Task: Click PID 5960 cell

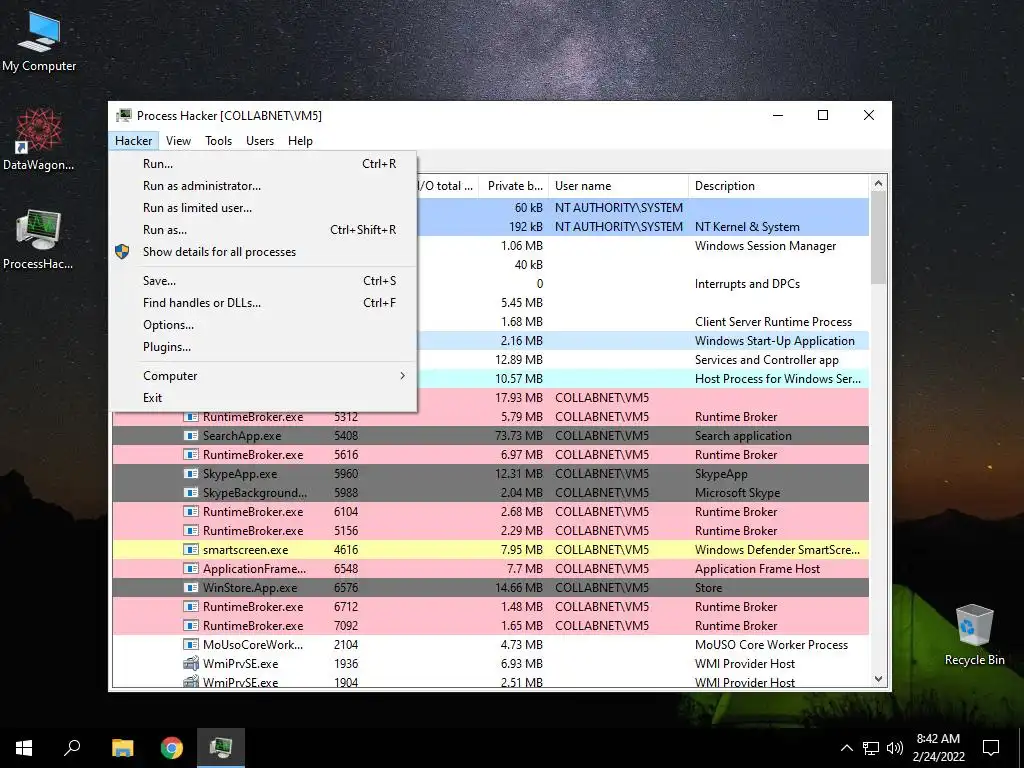Action: 346,473
